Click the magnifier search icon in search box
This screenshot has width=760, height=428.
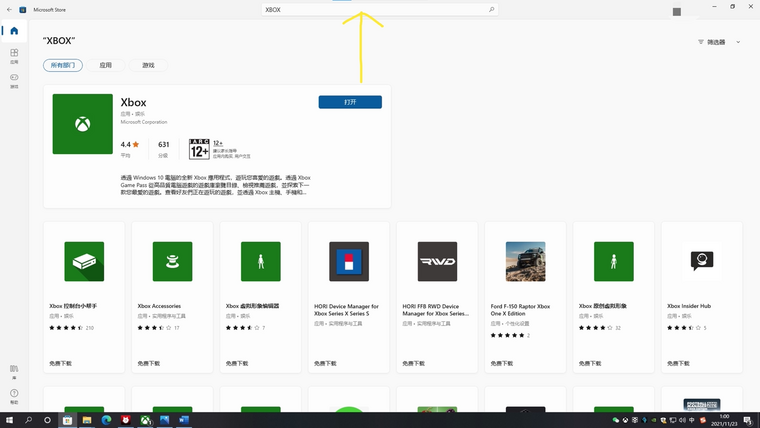click(x=491, y=9)
